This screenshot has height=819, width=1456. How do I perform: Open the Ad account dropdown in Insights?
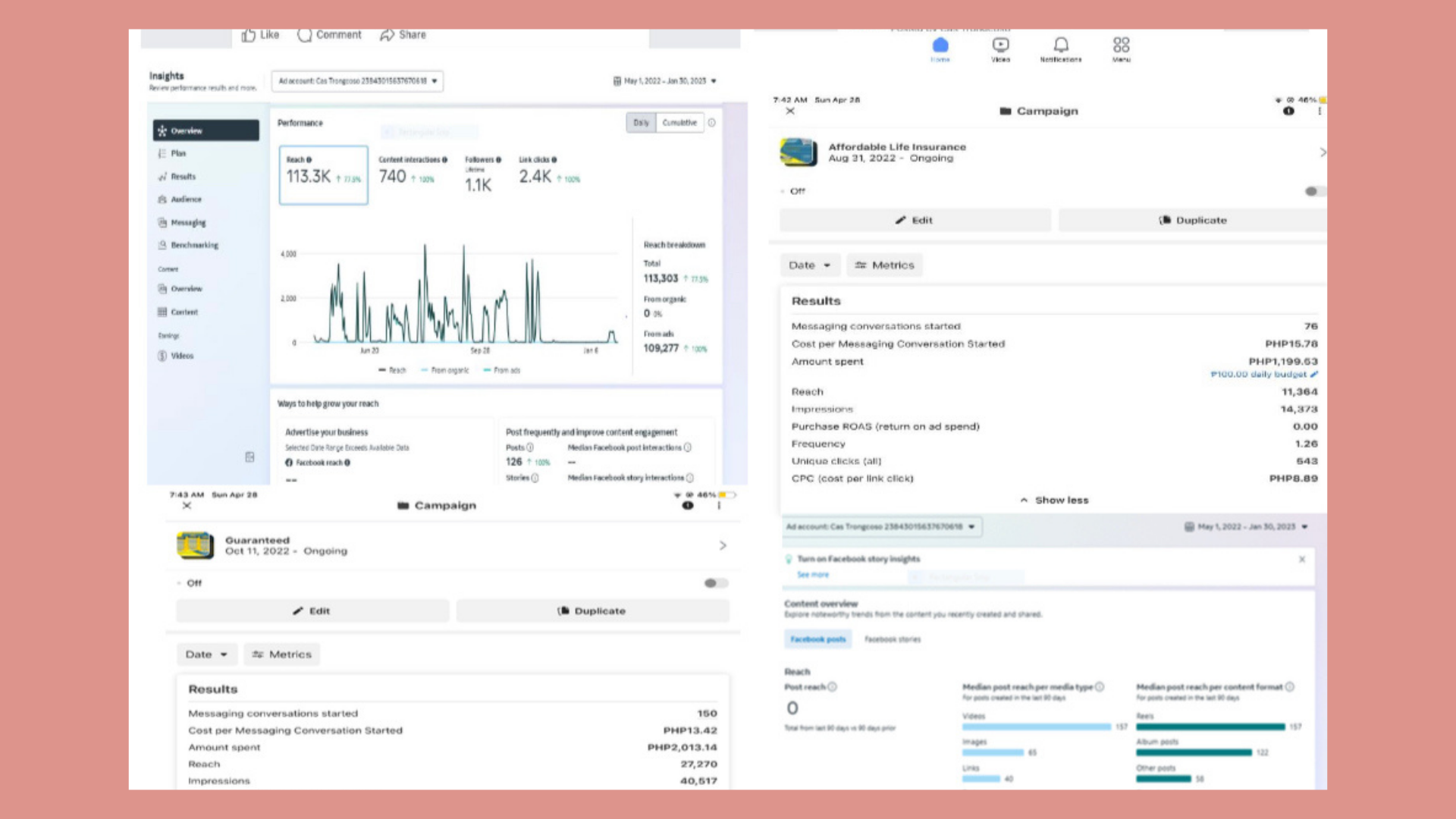point(357,81)
